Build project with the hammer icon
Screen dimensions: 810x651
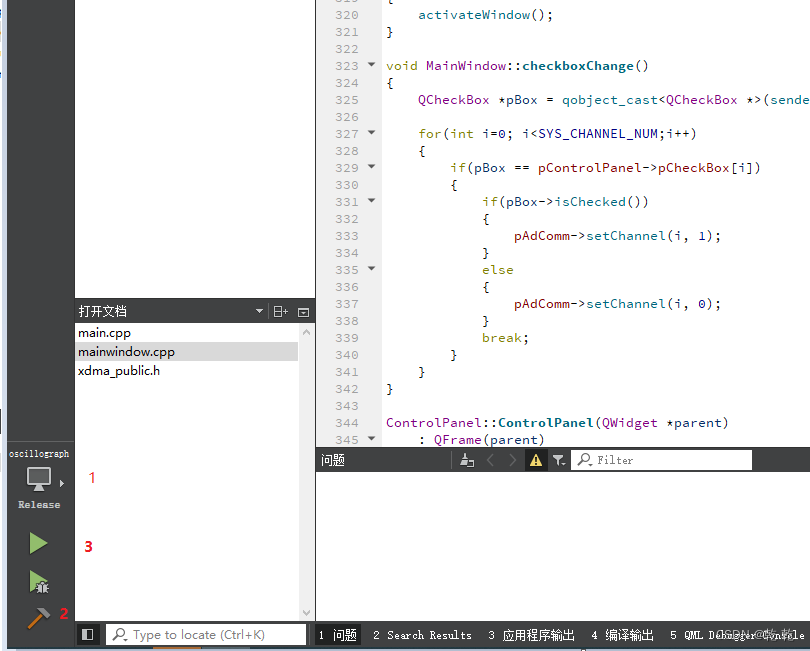[x=39, y=617]
